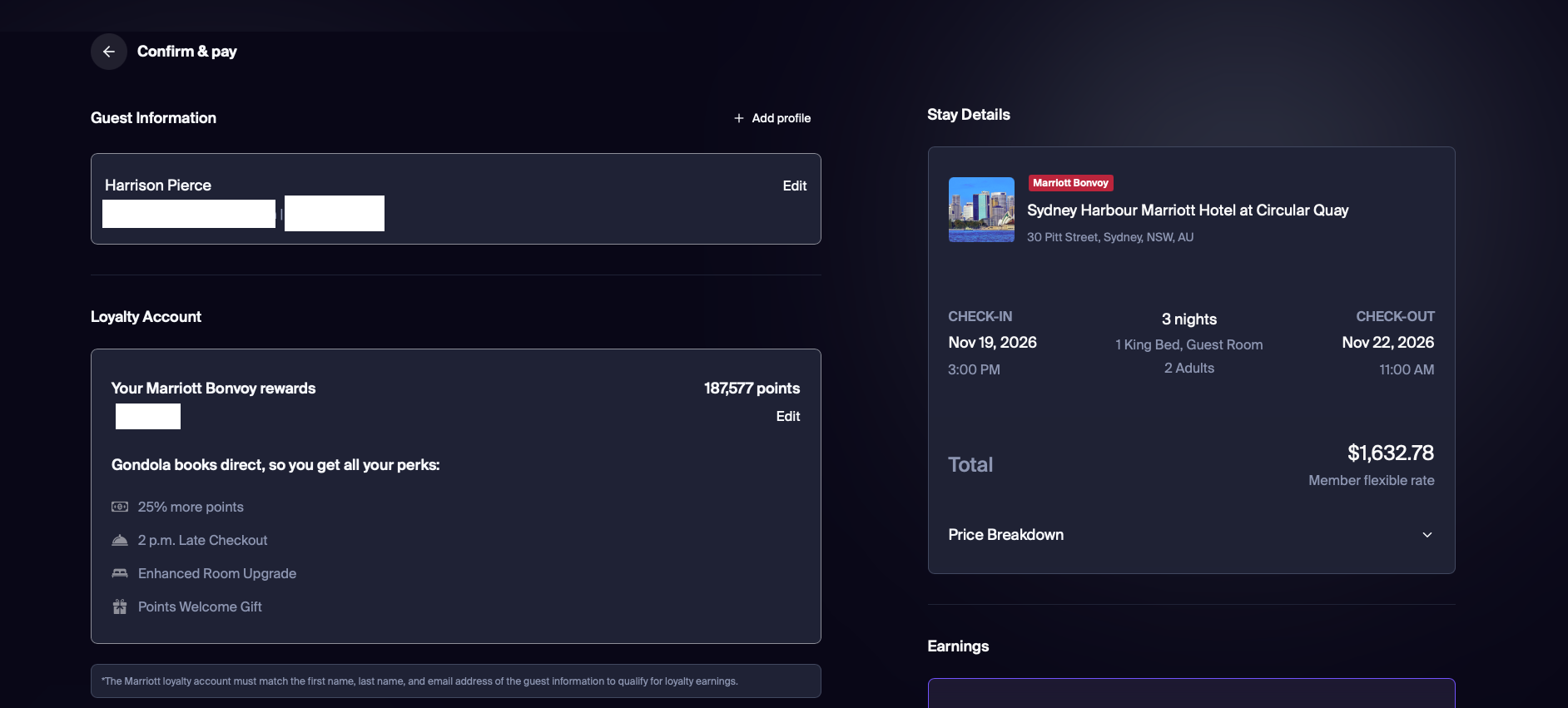The image size is (1568, 708).
Task: Click the 11:00 AM check-out time
Action: tap(1407, 369)
